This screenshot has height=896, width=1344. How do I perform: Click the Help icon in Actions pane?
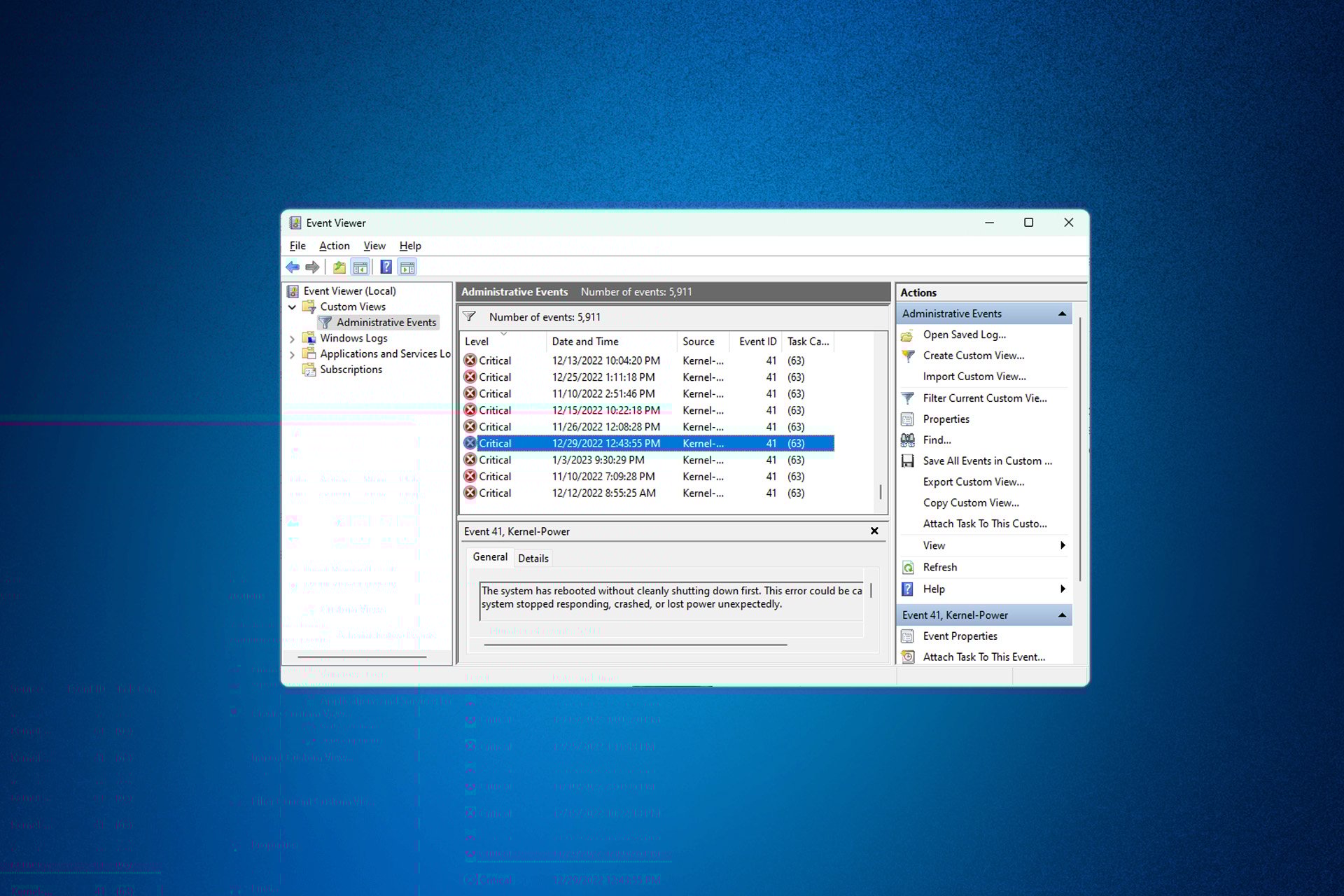click(x=907, y=589)
